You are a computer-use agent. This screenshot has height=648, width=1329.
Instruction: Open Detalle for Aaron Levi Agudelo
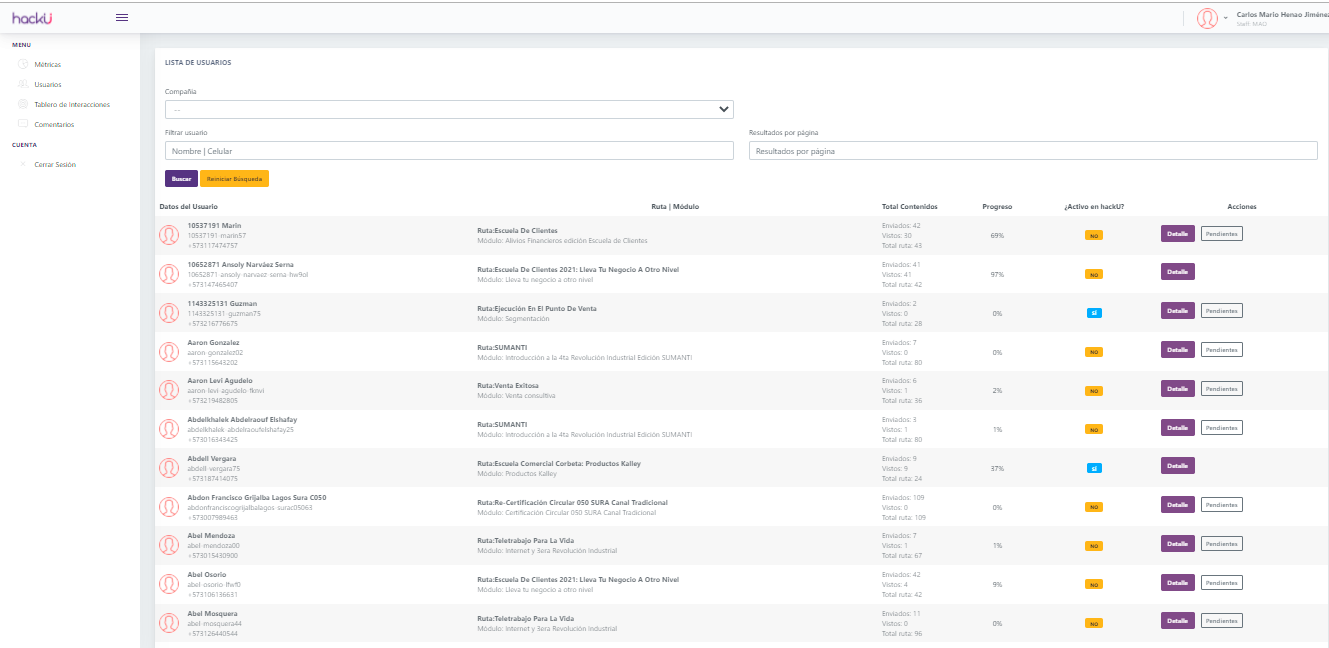click(1178, 388)
